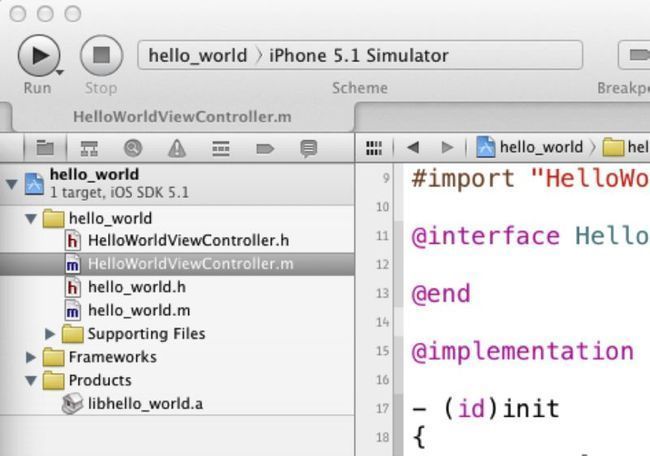Collapse the hello_world folder group

click(31, 218)
